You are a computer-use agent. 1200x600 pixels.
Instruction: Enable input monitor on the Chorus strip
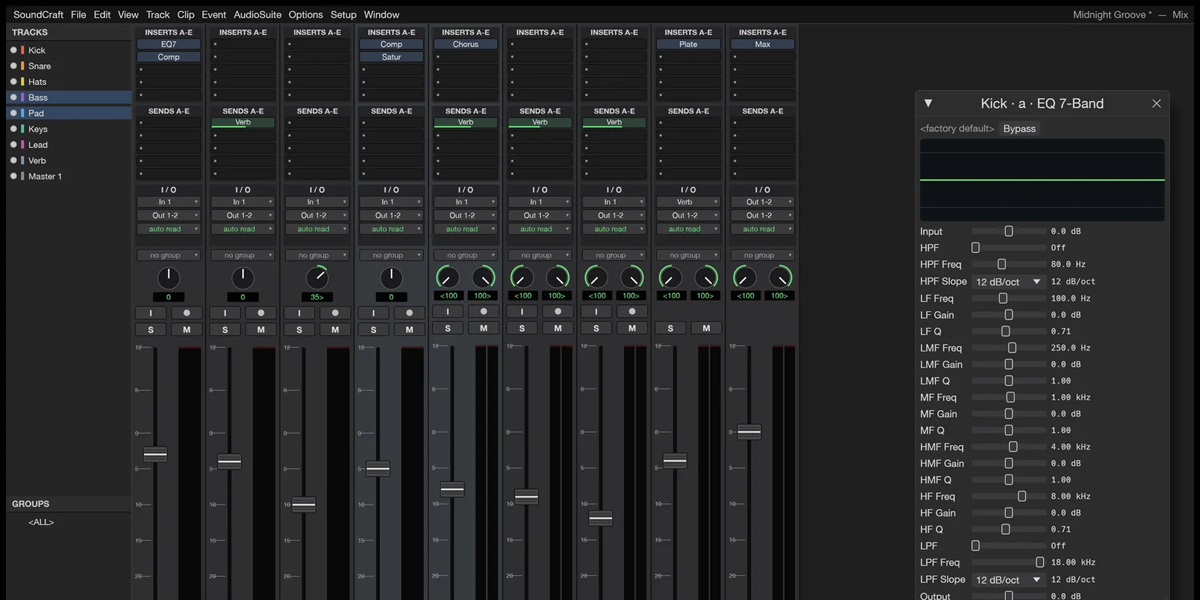pyautogui.click(x=447, y=312)
